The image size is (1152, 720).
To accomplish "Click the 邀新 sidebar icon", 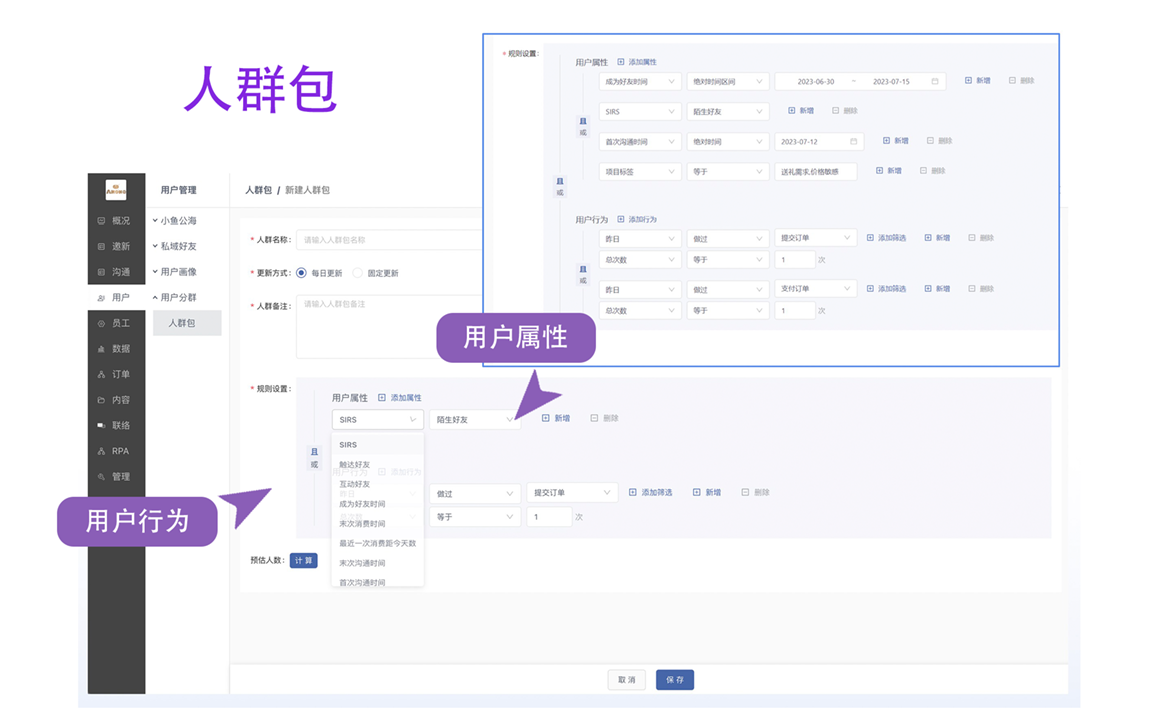I will 101,246.
